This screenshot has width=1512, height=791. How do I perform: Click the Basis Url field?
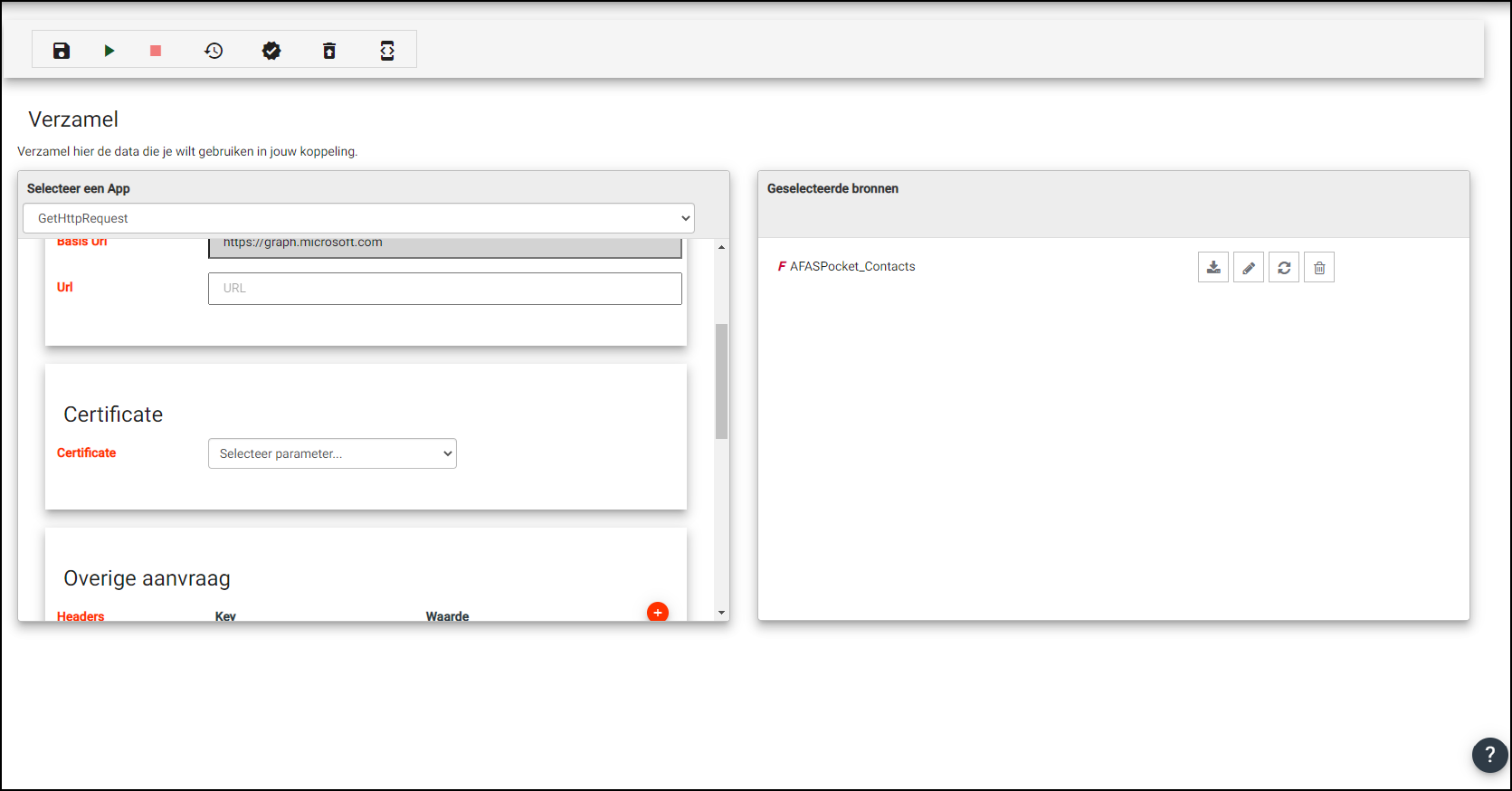pyautogui.click(x=444, y=247)
